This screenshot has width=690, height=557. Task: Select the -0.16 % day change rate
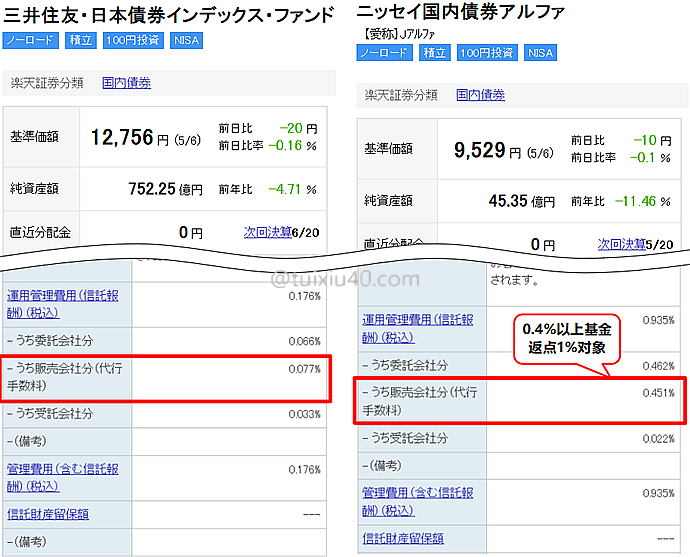[292, 146]
